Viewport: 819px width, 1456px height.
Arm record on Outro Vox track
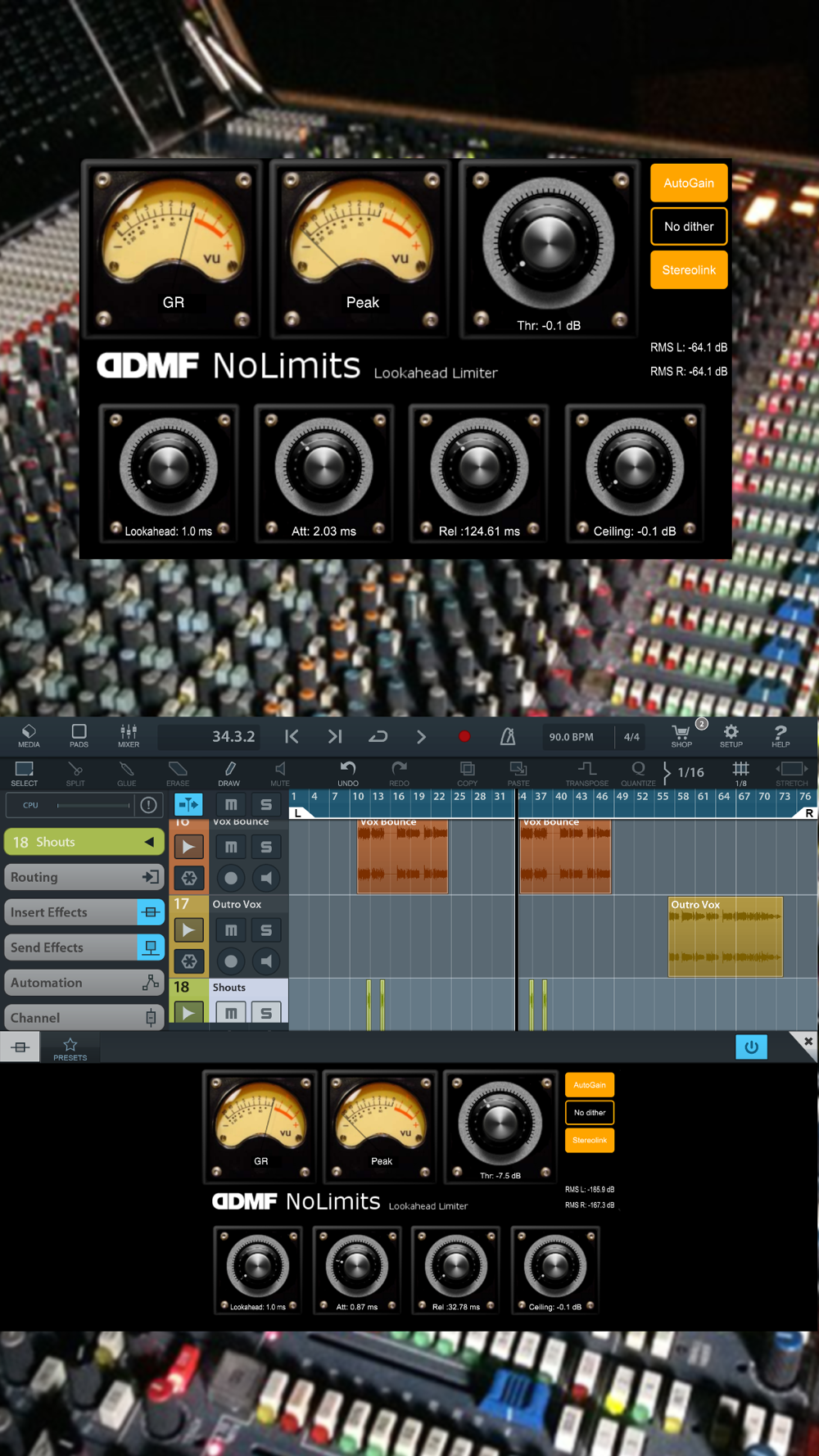coord(231,961)
